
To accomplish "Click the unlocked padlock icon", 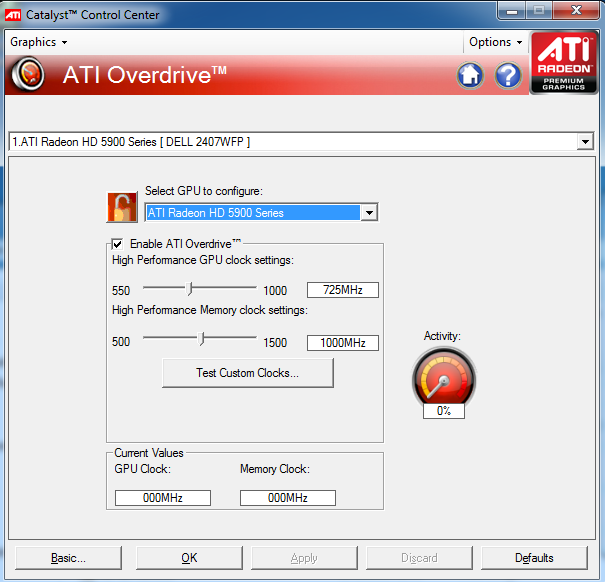I will [122, 207].
